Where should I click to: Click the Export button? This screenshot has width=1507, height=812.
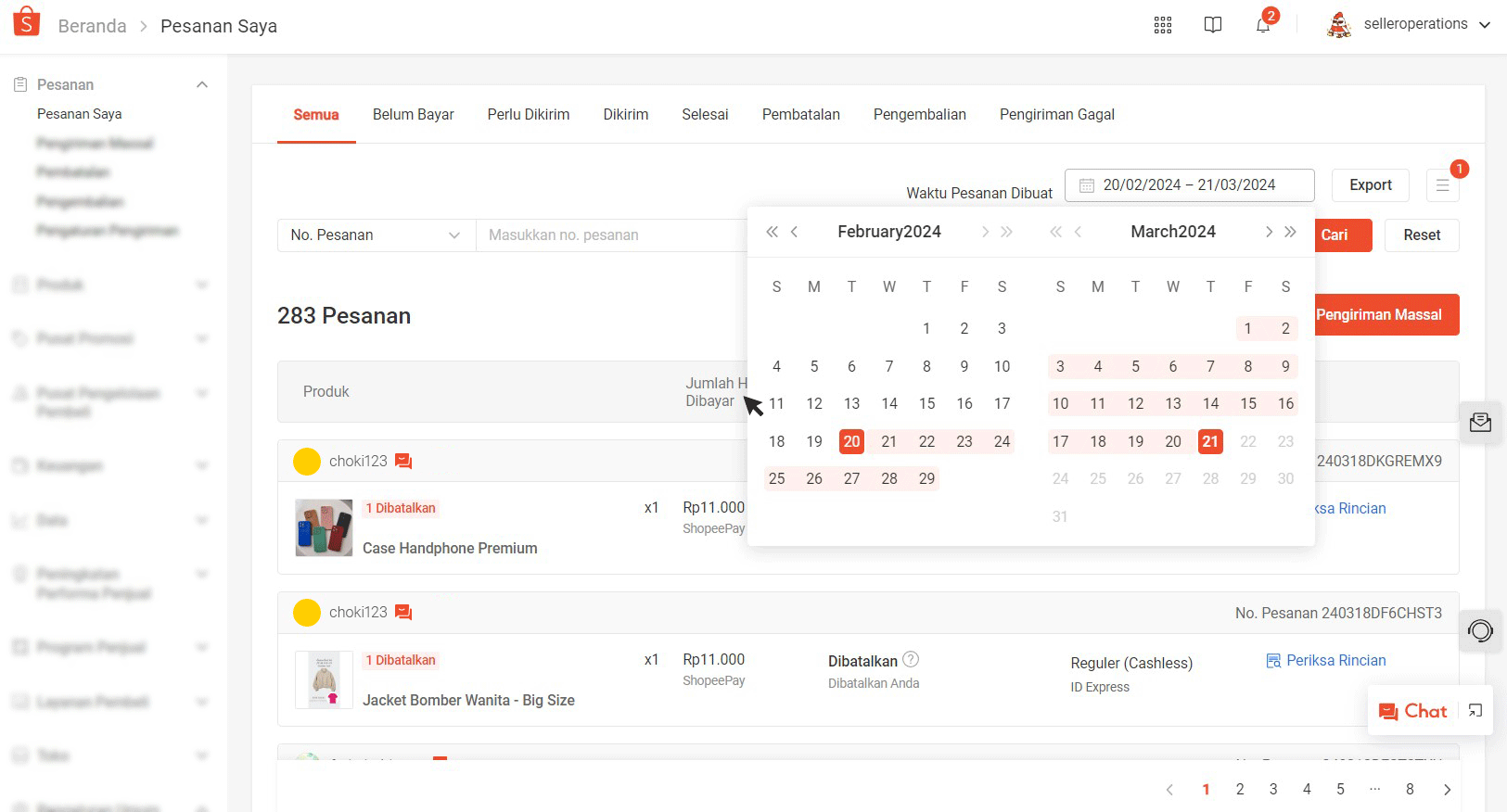(x=1370, y=185)
